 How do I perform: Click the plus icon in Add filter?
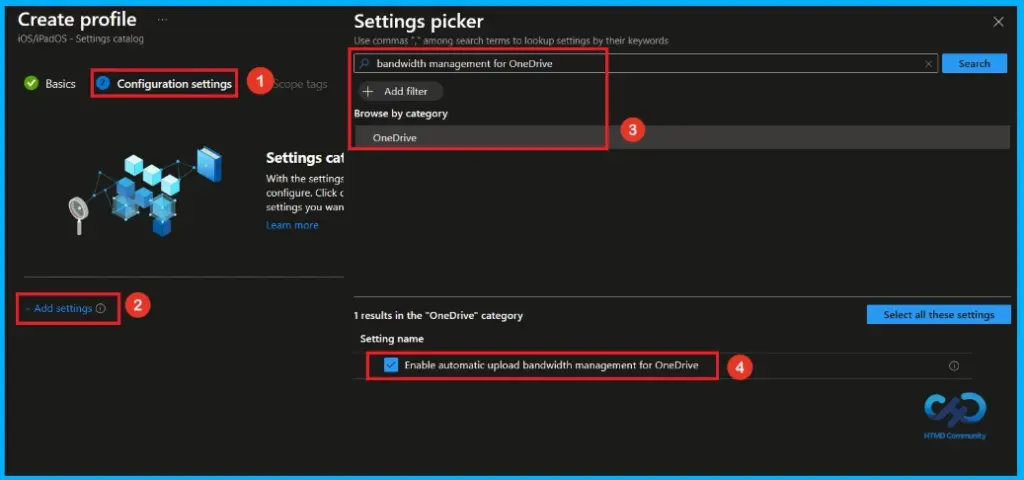368,91
